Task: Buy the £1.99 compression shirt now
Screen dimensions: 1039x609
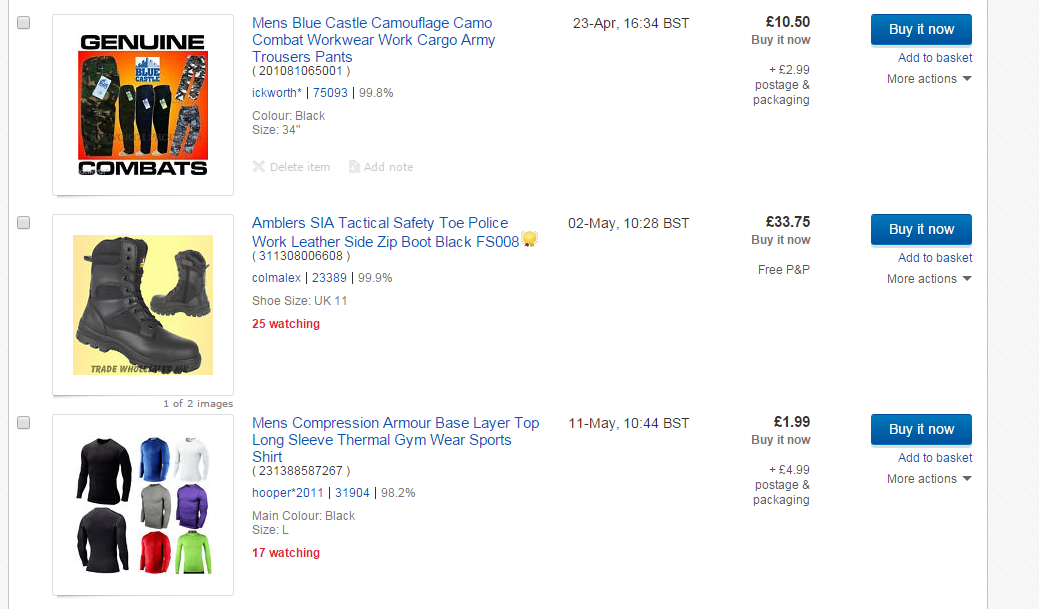Action: [x=921, y=429]
